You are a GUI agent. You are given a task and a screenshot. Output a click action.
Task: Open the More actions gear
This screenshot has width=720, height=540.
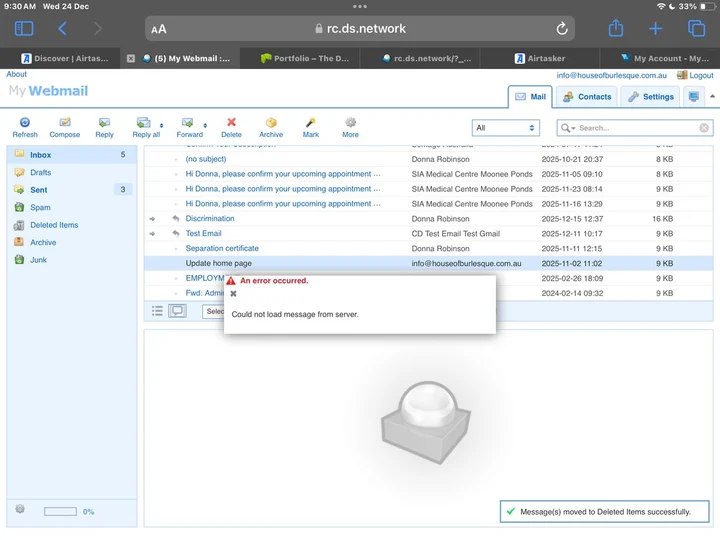[350, 127]
